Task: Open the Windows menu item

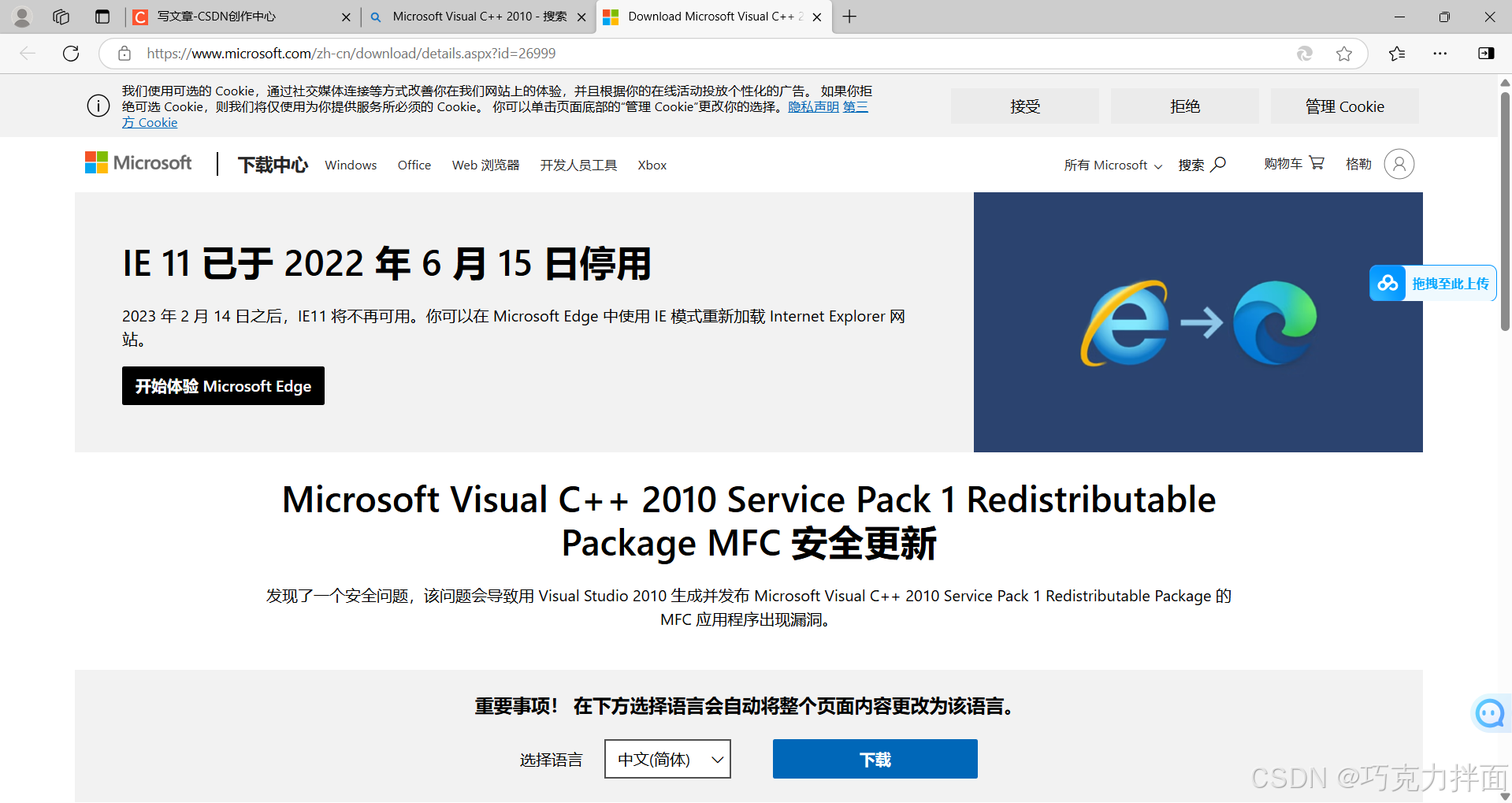Action: [351, 165]
